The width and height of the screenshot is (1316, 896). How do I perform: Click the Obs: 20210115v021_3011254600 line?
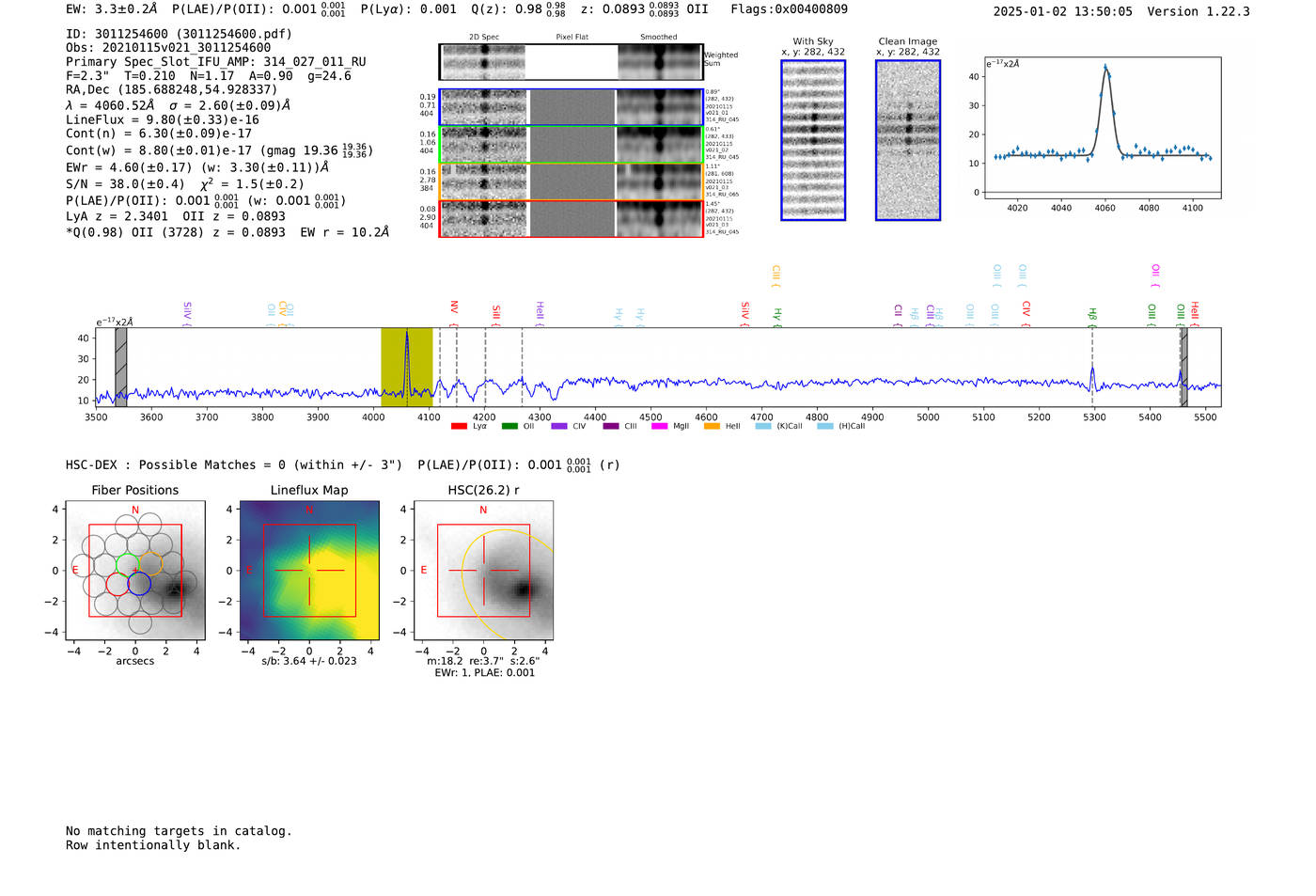coord(168,48)
